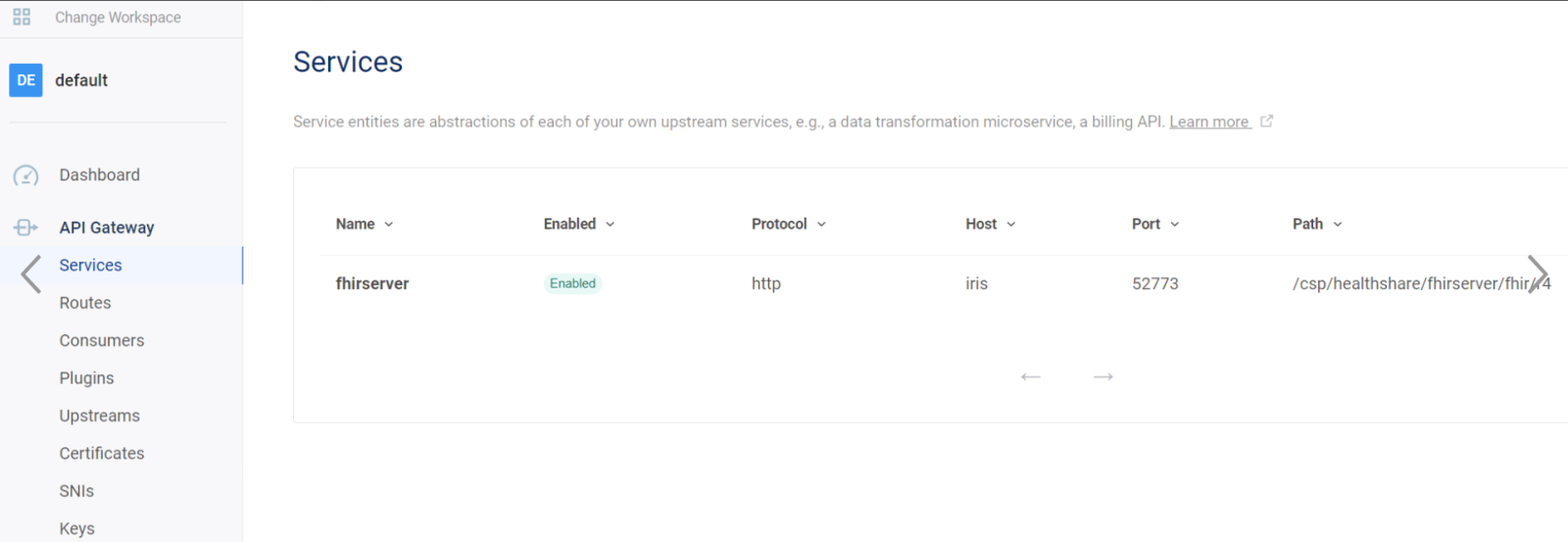Click the external link icon beside Learn more
The image size is (1568, 542).
click(1266, 122)
